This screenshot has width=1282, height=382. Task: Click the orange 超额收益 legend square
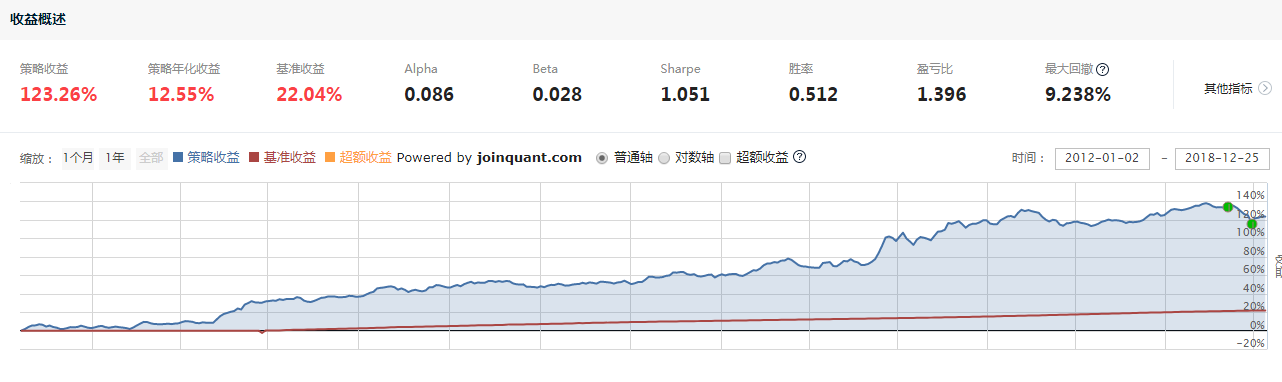(330, 157)
